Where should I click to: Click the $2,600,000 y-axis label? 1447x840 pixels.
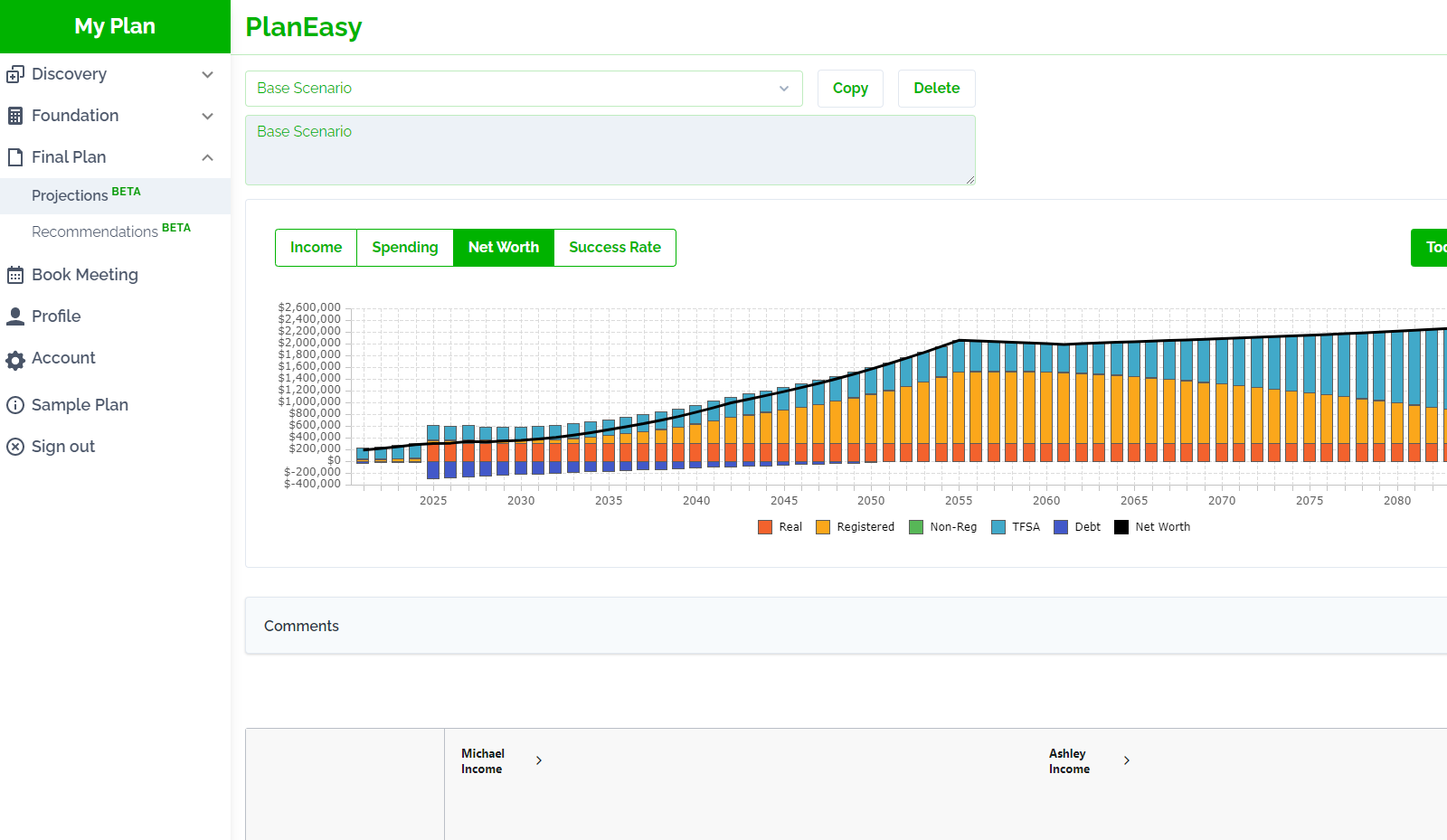tap(309, 307)
